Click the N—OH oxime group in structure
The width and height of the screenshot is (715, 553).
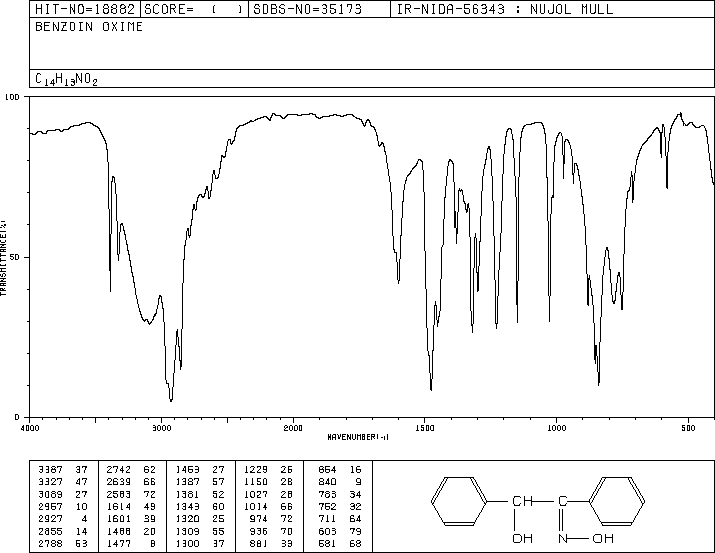(586, 538)
